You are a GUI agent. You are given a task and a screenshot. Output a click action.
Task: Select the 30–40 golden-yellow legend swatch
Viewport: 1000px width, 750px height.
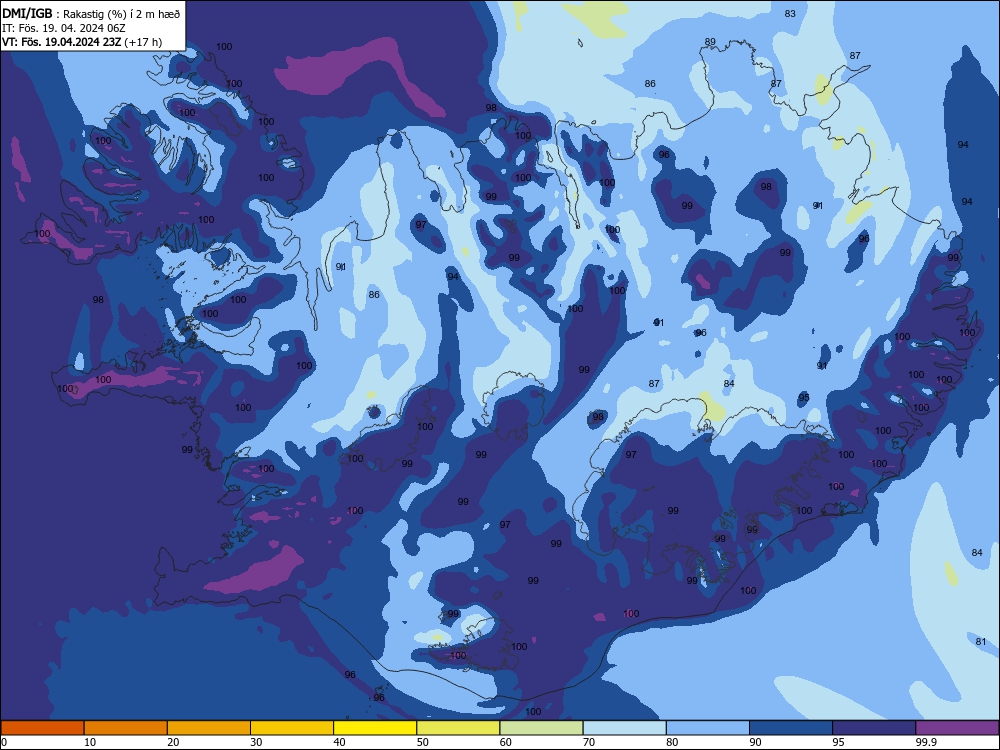pos(292,728)
